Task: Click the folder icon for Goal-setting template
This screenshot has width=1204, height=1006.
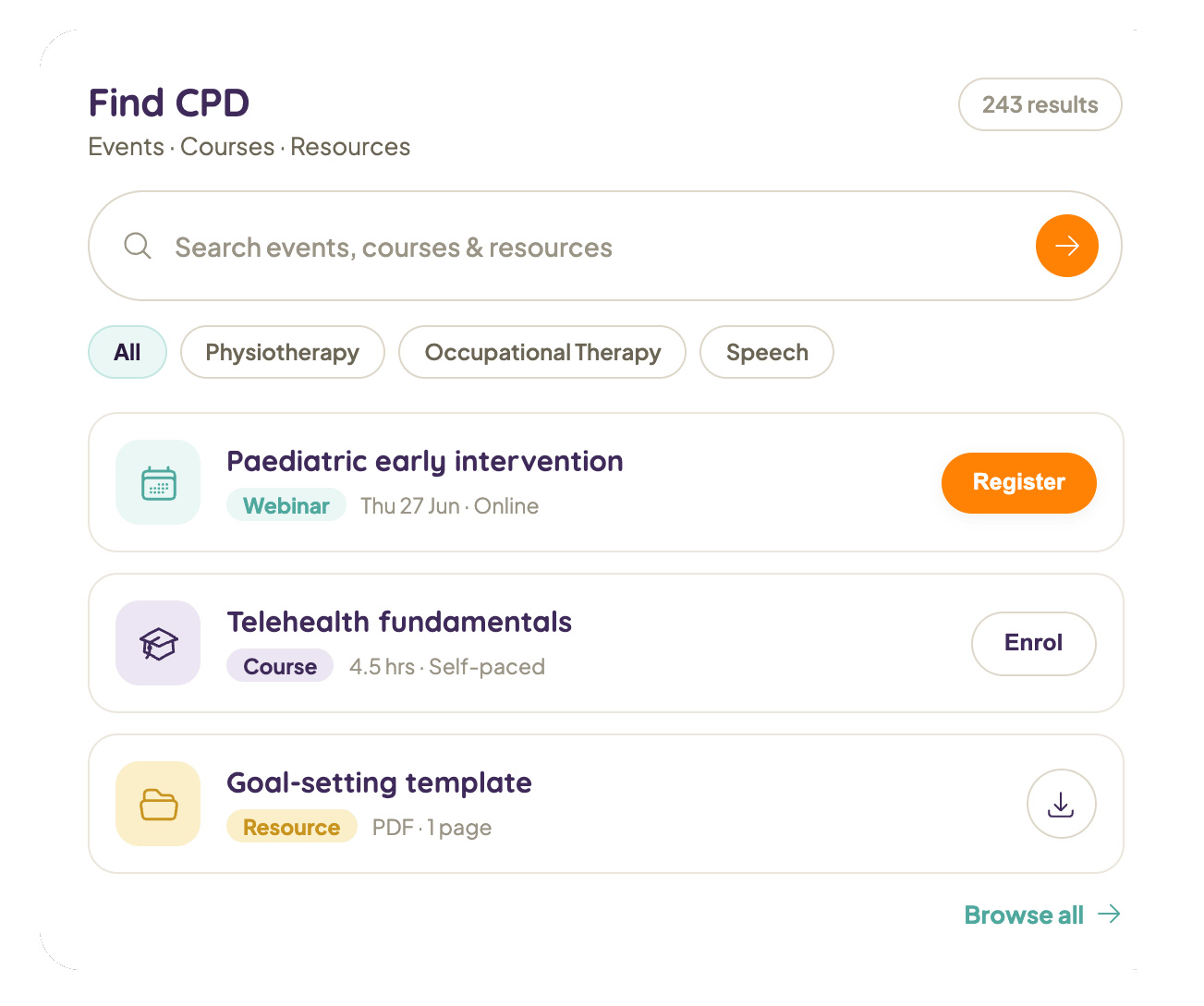Action: click(x=158, y=804)
